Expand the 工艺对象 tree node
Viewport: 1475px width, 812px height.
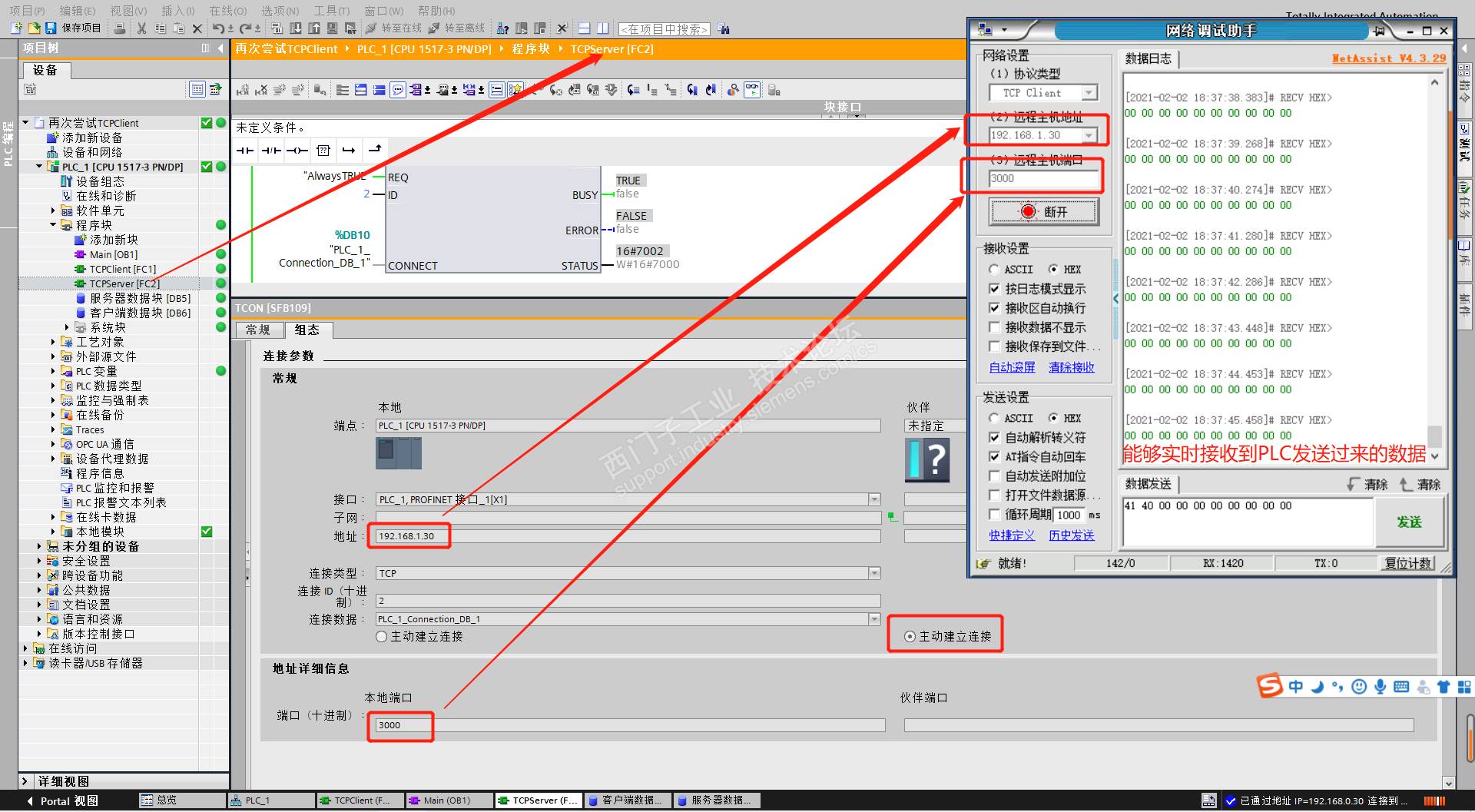[x=54, y=342]
